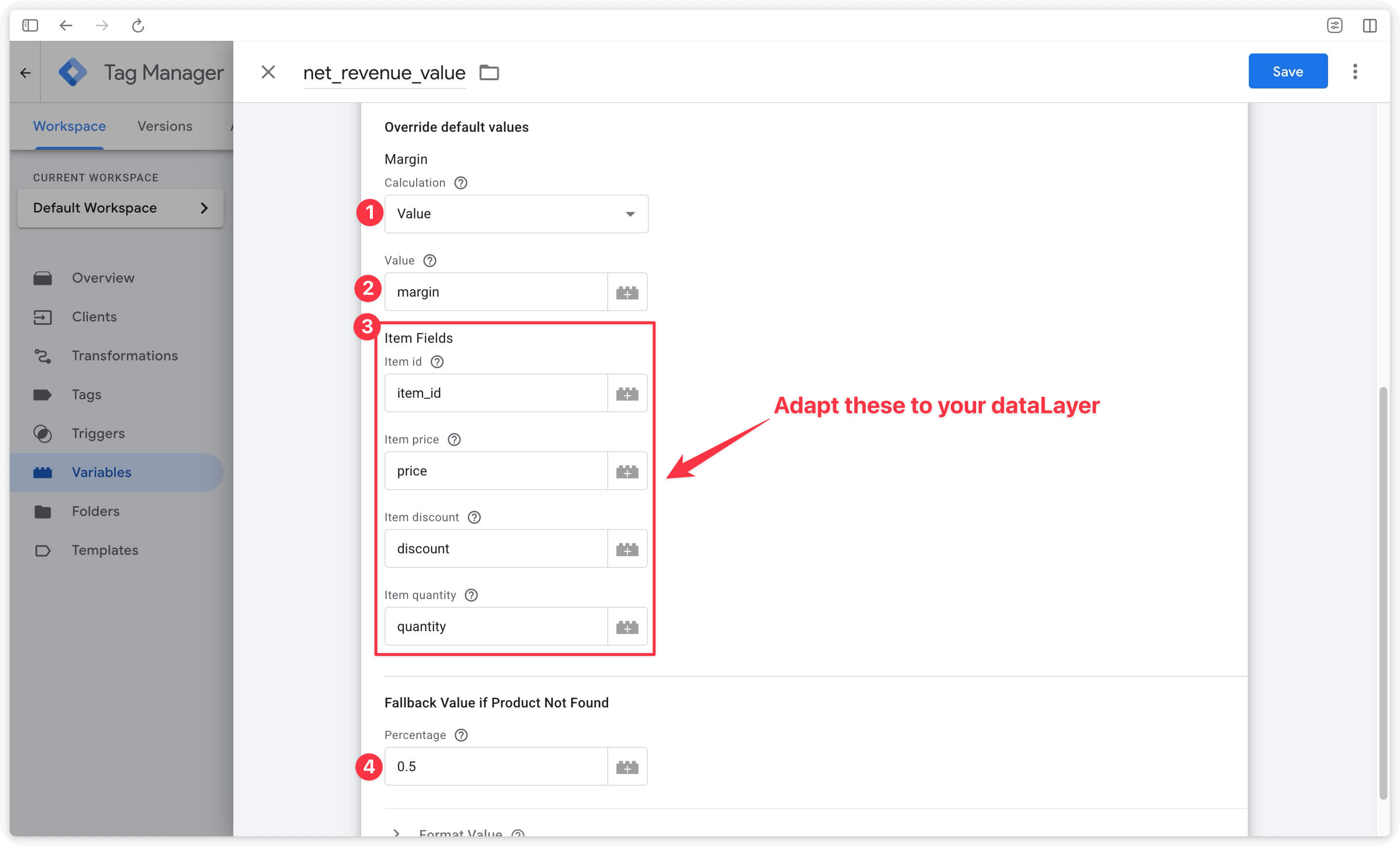This screenshot has height=846, width=1400.
Task: Switch to the Workspace tab
Action: [70, 126]
